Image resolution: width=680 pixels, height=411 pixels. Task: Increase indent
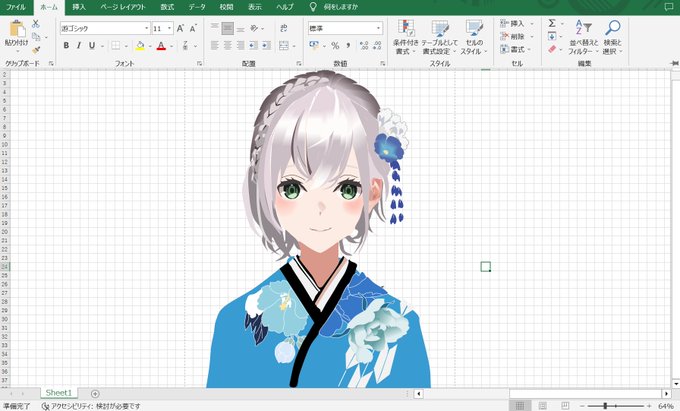pyautogui.click(x=267, y=45)
